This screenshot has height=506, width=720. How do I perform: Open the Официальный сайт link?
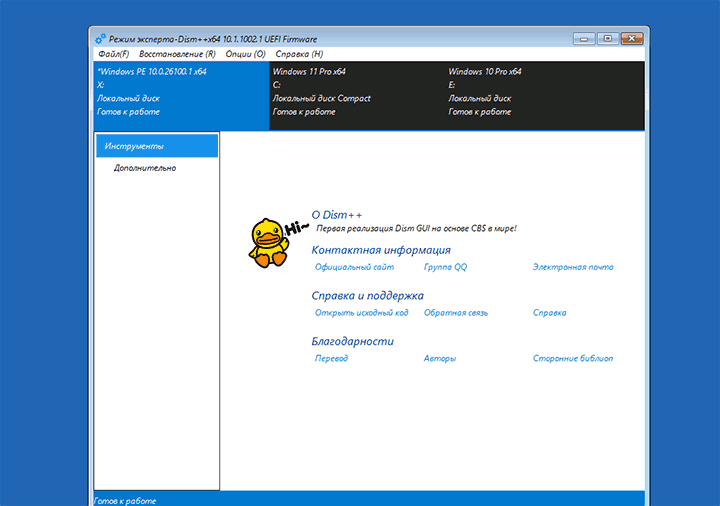[x=354, y=267]
